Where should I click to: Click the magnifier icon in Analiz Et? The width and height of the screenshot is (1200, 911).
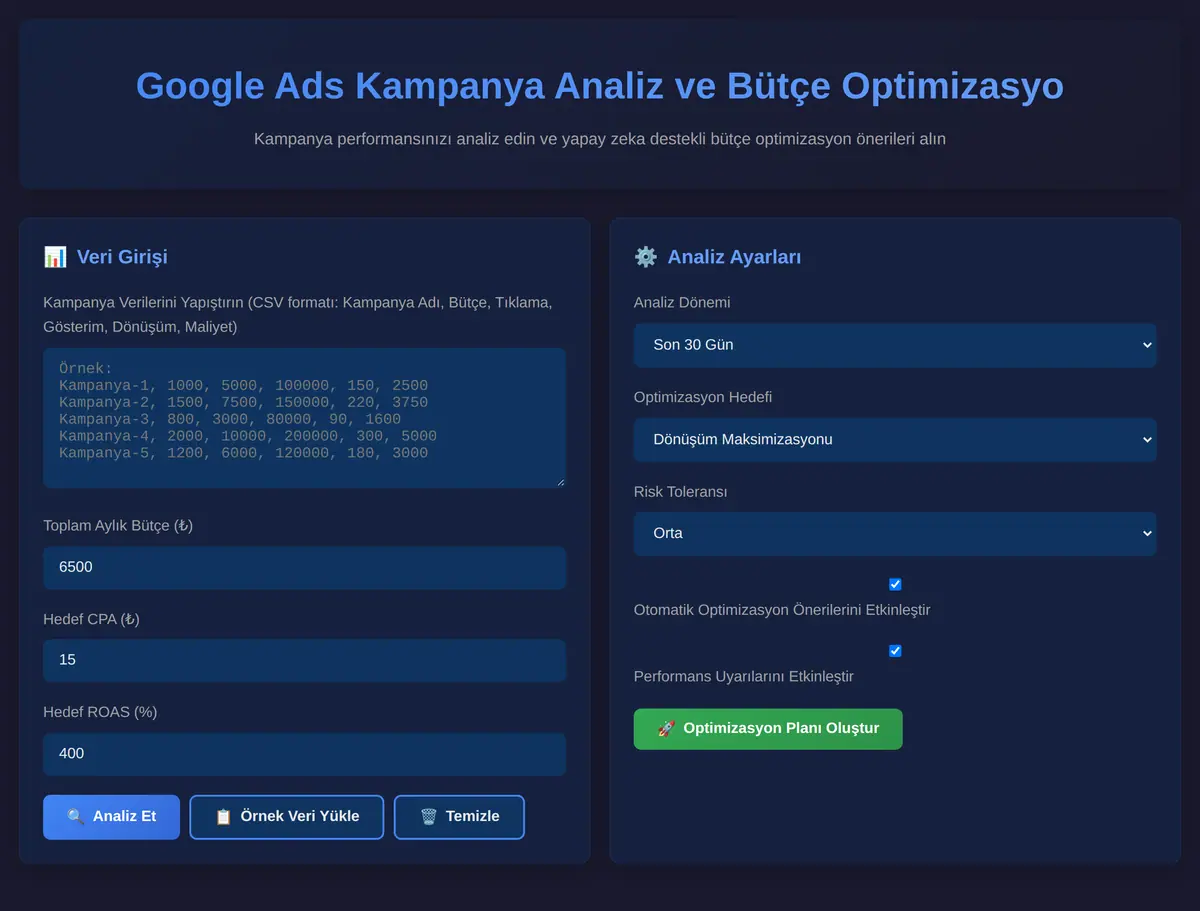75,817
